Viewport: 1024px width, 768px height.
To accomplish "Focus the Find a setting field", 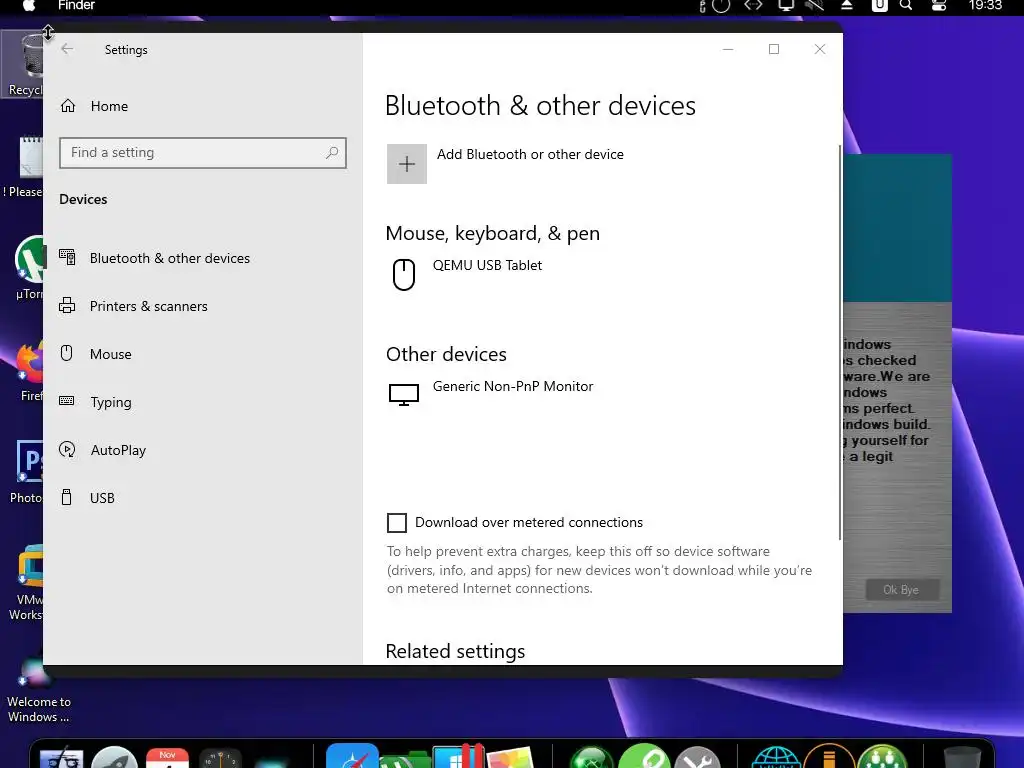I will (202, 153).
